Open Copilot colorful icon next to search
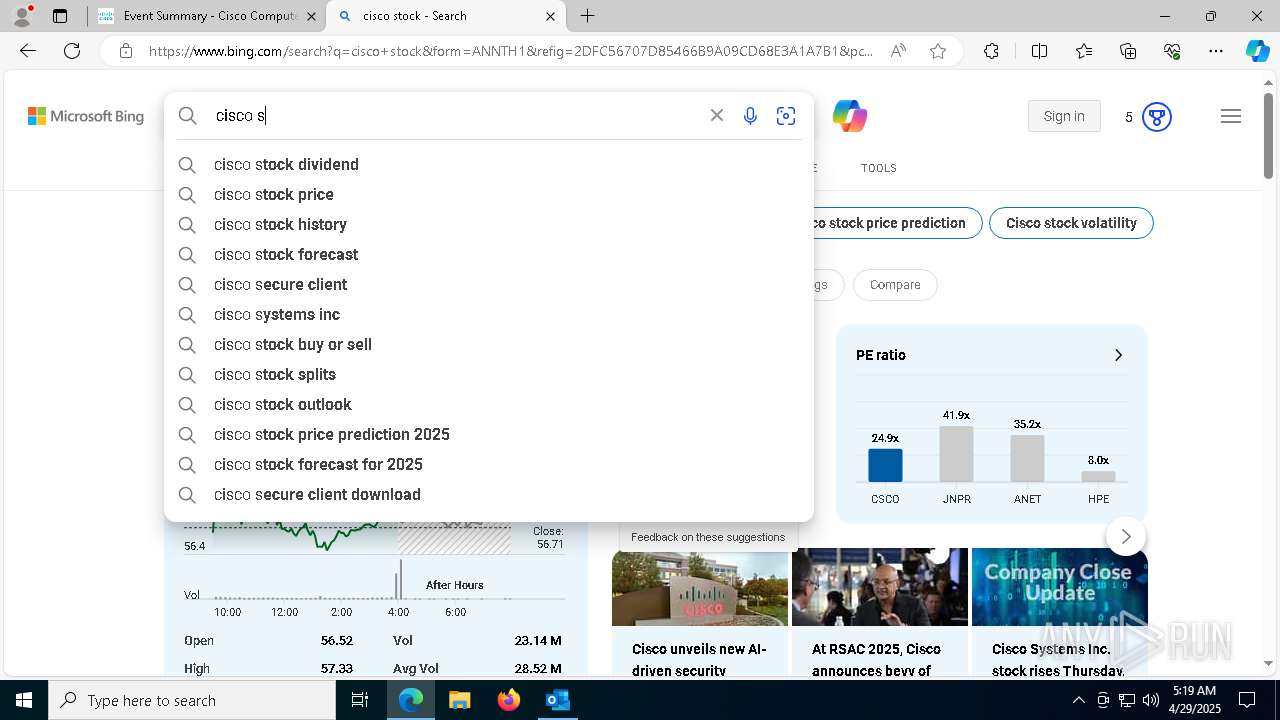Image resolution: width=1280 pixels, height=720 pixels. (850, 116)
